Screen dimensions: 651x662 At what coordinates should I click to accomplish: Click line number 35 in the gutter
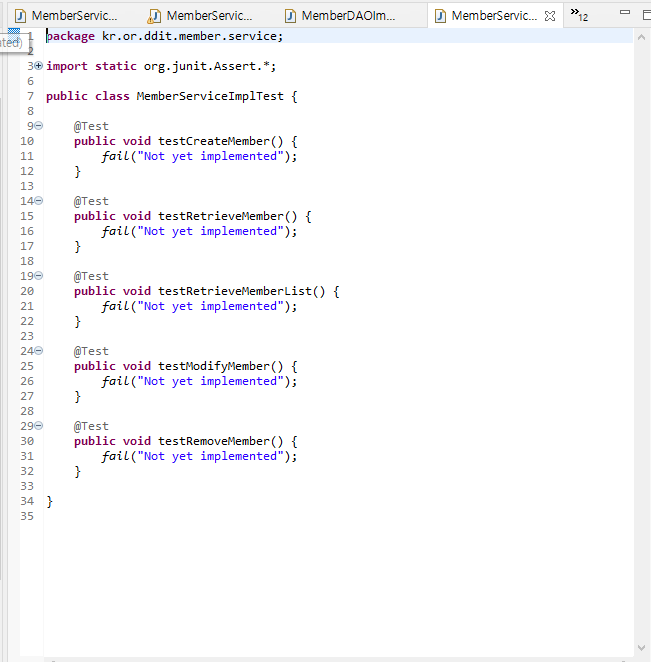click(27, 516)
